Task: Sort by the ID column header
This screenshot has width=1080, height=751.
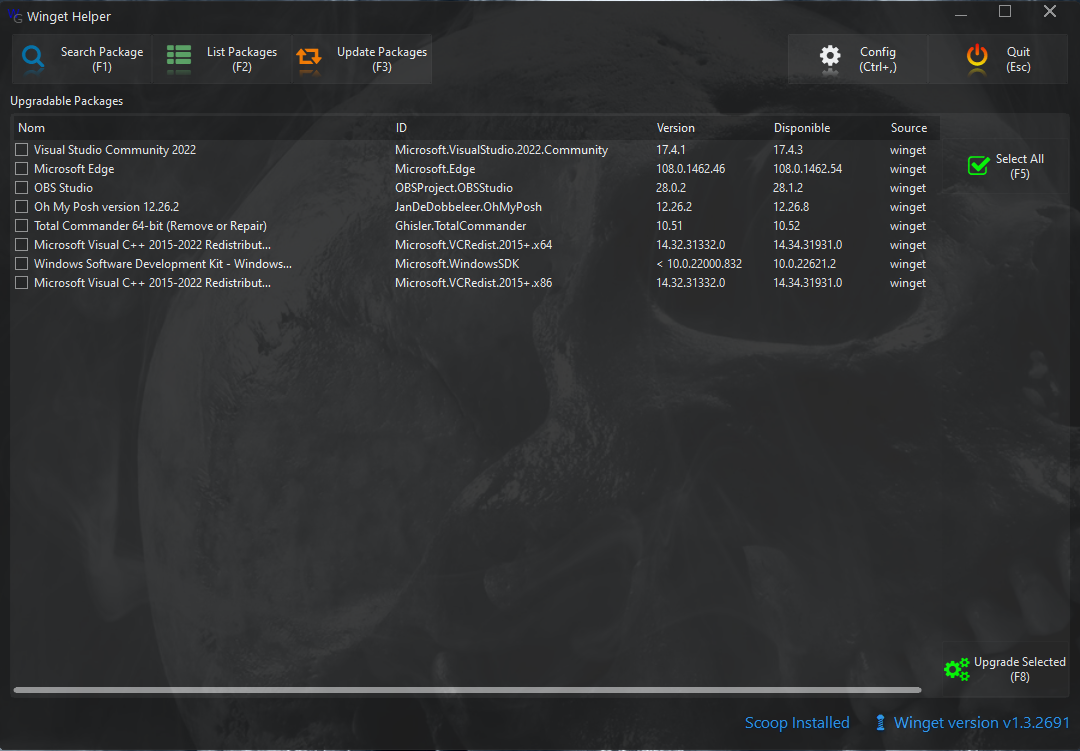Action: coord(402,128)
